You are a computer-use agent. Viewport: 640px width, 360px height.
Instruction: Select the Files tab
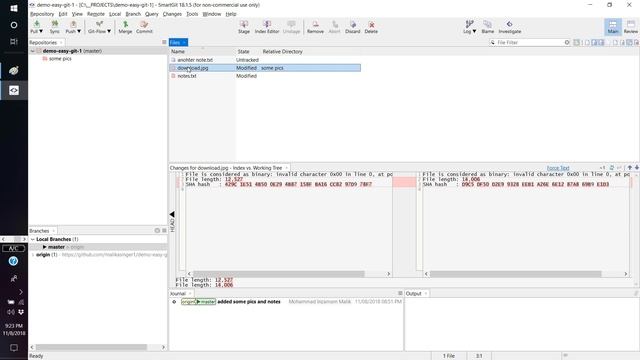click(x=178, y=42)
